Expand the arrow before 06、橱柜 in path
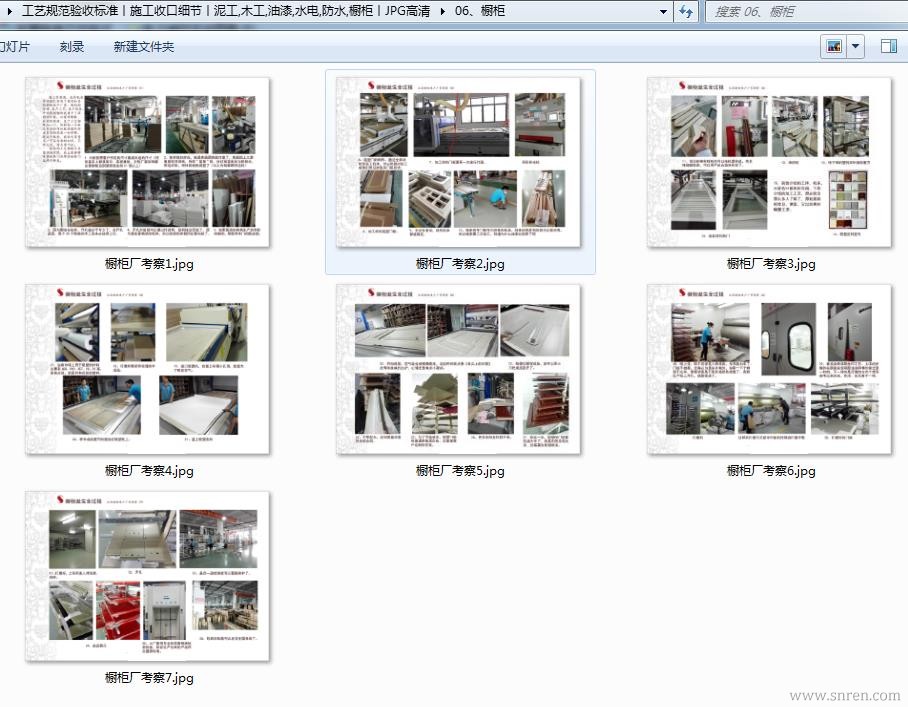 tap(443, 11)
